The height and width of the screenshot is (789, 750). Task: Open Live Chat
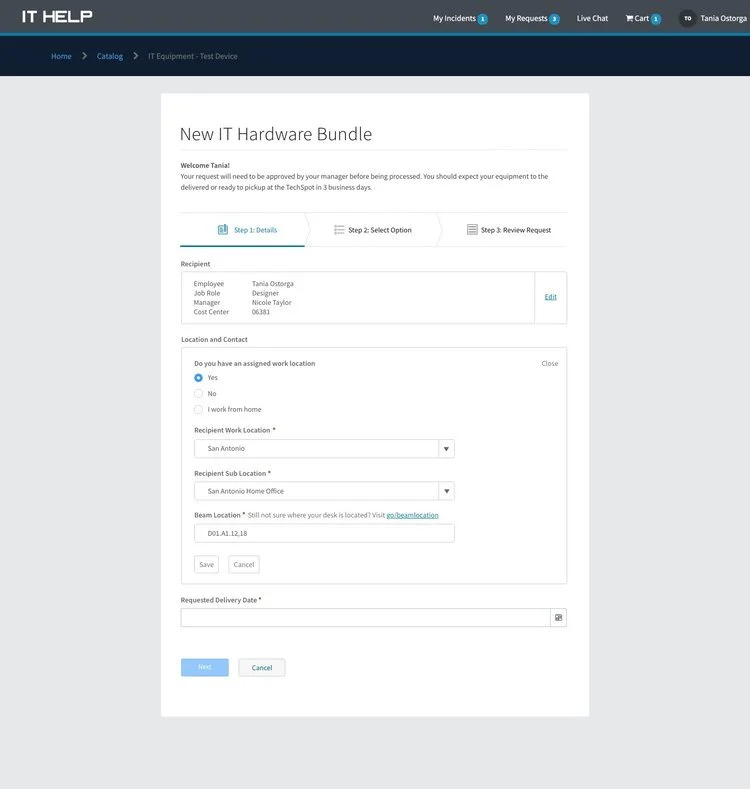592,18
